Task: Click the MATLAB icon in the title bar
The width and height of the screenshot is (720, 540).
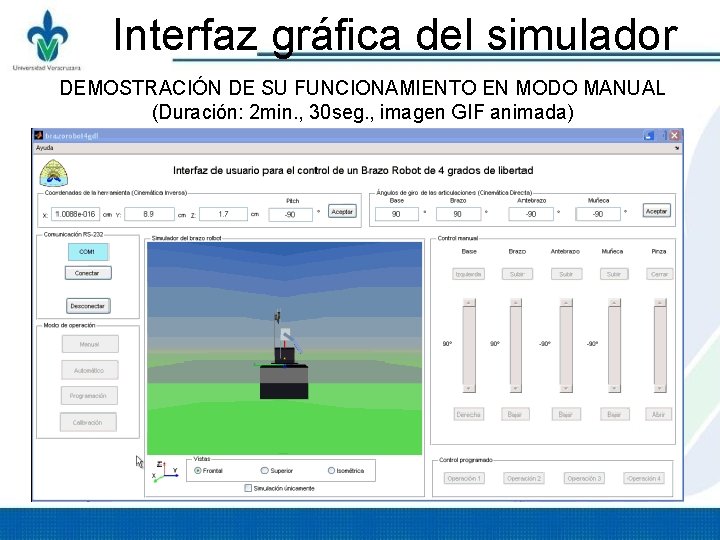Action: [39, 135]
